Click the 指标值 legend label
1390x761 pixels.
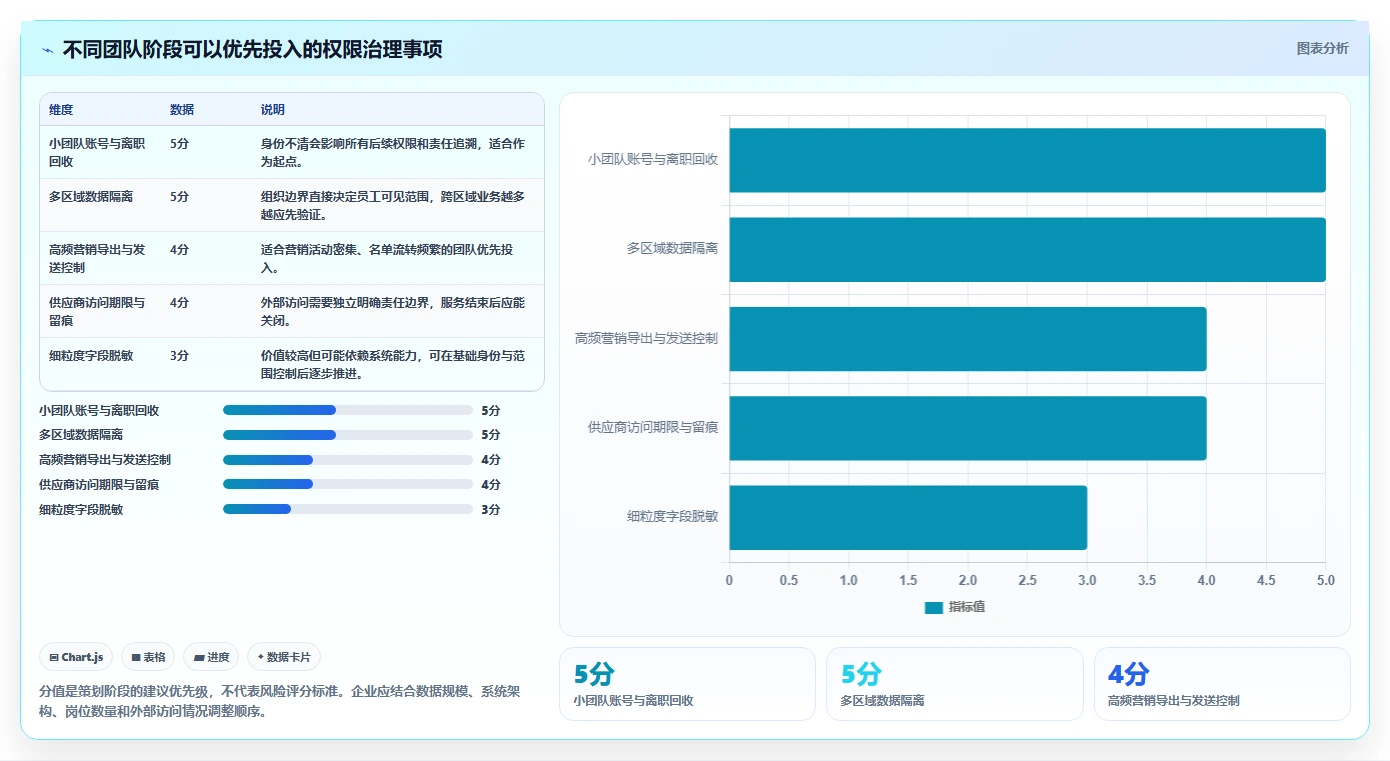pos(967,607)
